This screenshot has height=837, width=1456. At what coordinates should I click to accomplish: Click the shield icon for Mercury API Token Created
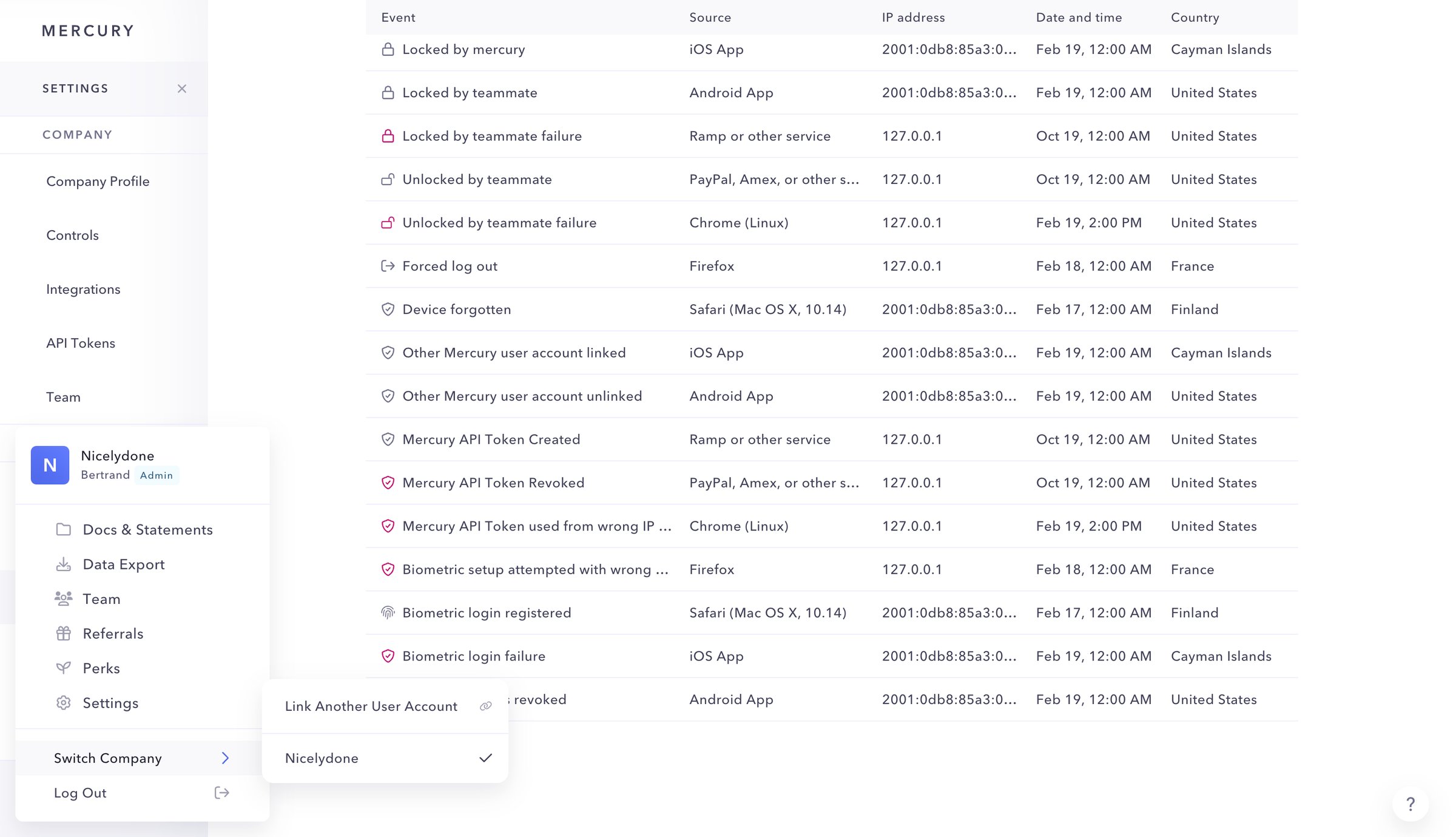coord(388,439)
